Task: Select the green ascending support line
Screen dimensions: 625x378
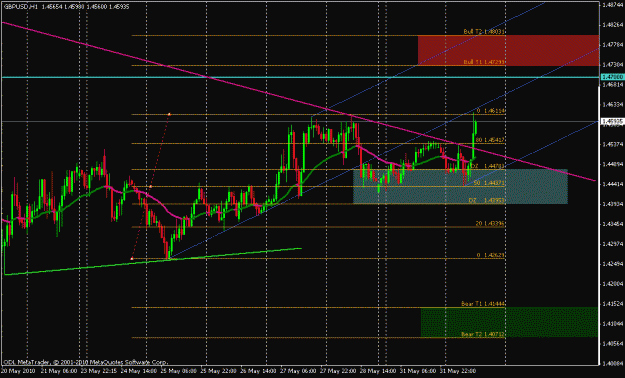Action: 153,261
